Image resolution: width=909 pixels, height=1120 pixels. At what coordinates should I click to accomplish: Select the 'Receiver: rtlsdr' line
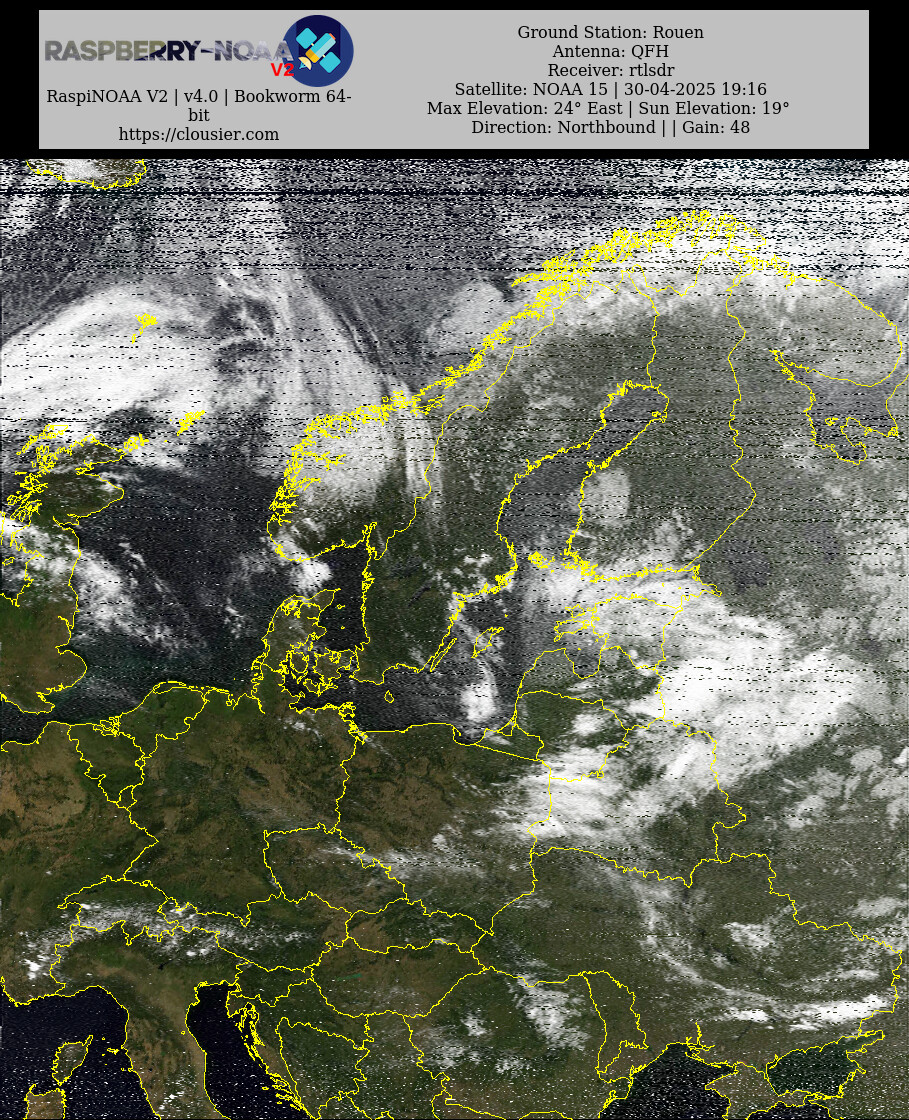point(611,70)
